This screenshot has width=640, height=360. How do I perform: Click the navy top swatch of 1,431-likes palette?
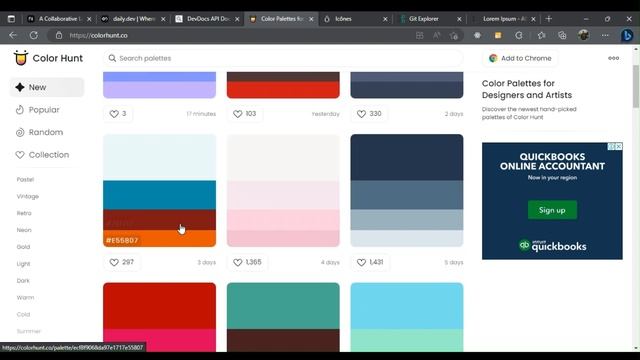(407, 158)
